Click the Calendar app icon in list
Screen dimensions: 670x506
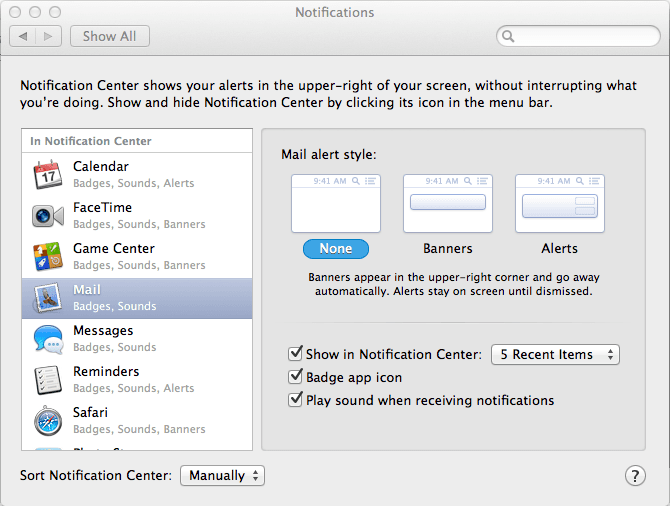coord(47,174)
